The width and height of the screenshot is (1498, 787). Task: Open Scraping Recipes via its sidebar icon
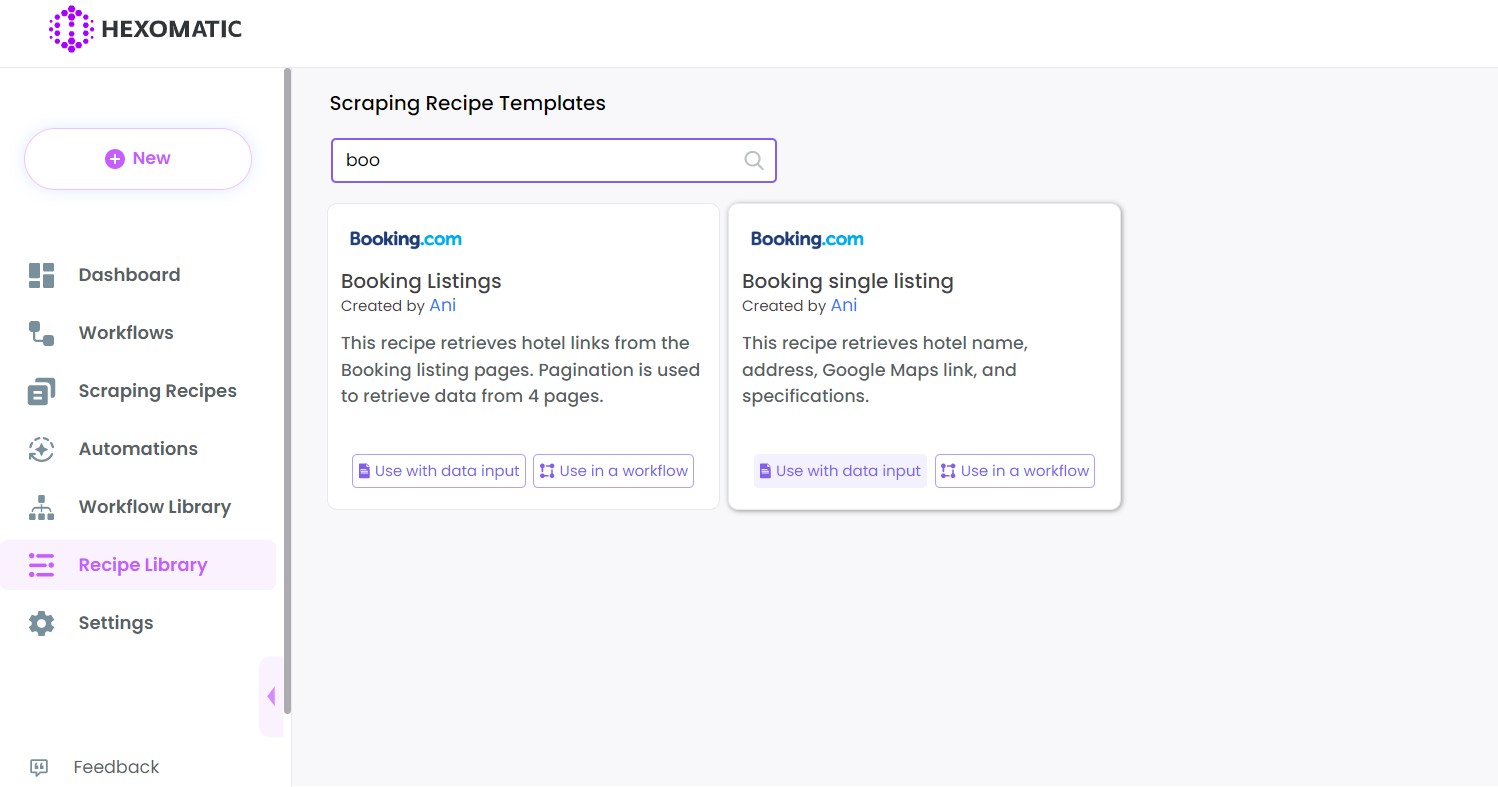point(41,390)
